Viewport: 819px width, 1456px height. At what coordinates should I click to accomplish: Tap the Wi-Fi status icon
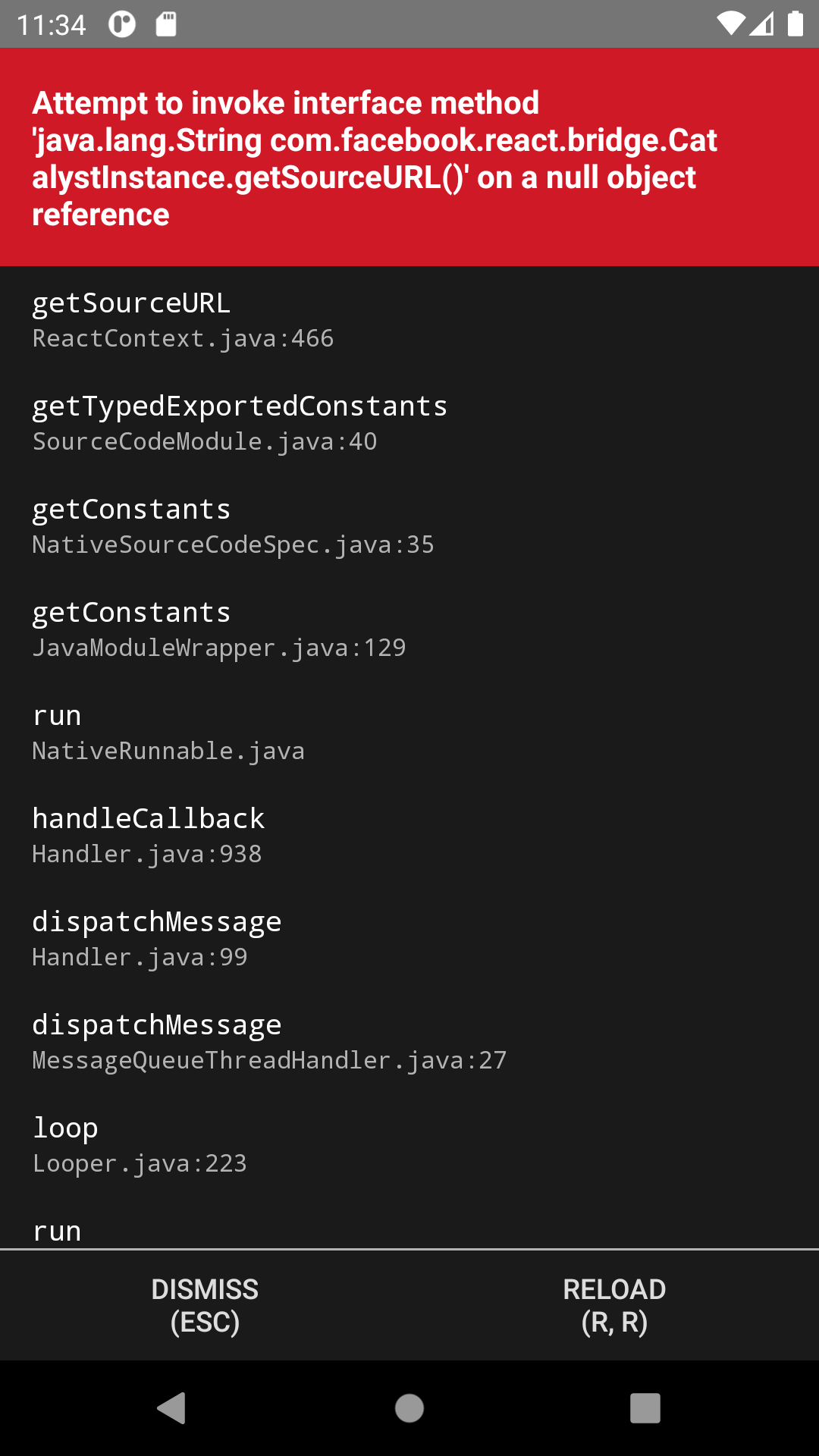pos(731,24)
